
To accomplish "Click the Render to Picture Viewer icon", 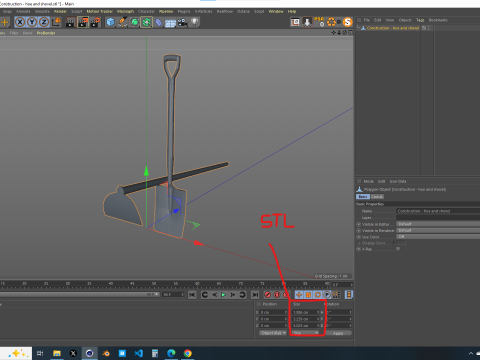I will pyautogui.click(x=83, y=22).
